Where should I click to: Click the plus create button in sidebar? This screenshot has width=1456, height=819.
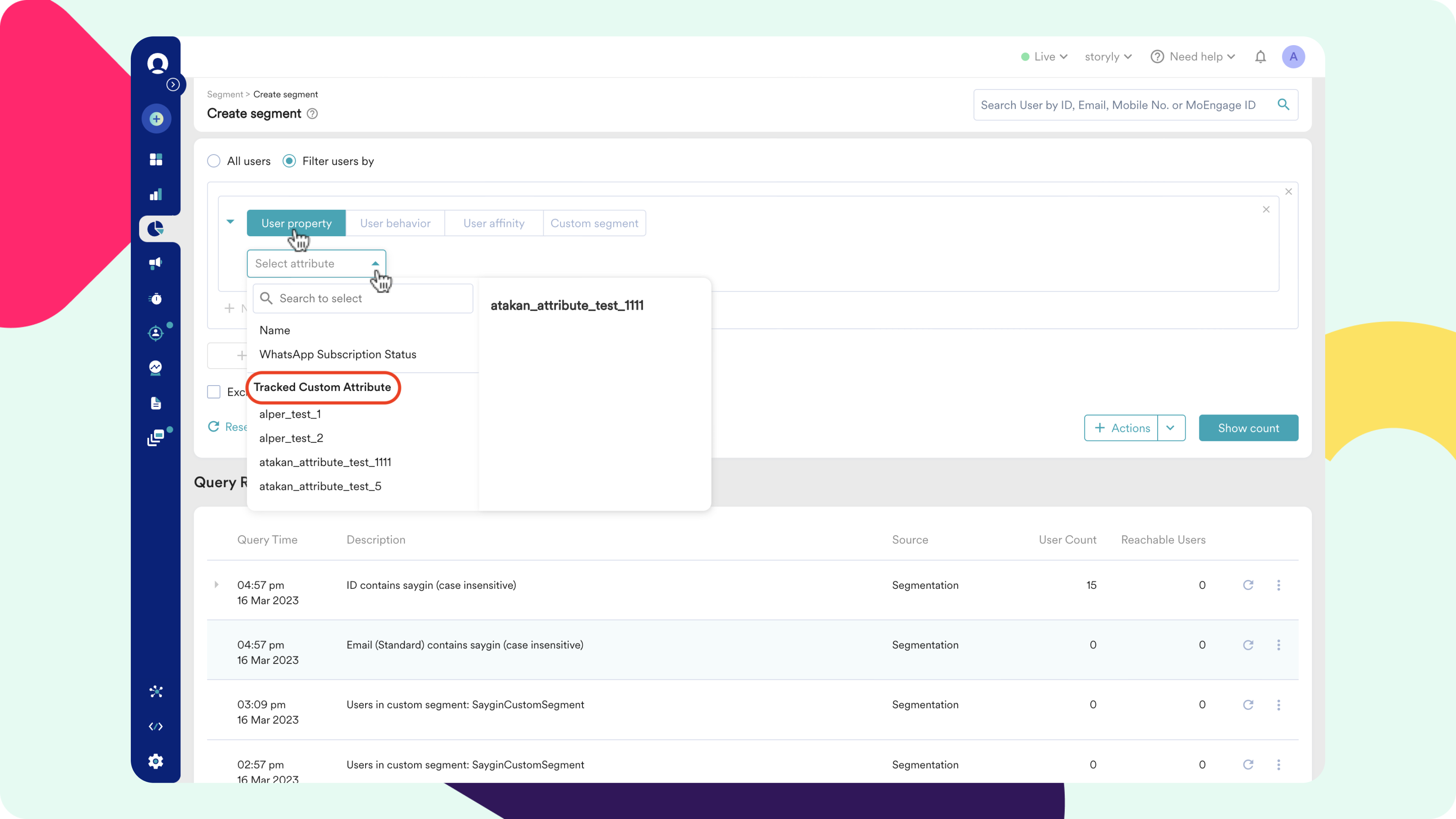click(157, 119)
